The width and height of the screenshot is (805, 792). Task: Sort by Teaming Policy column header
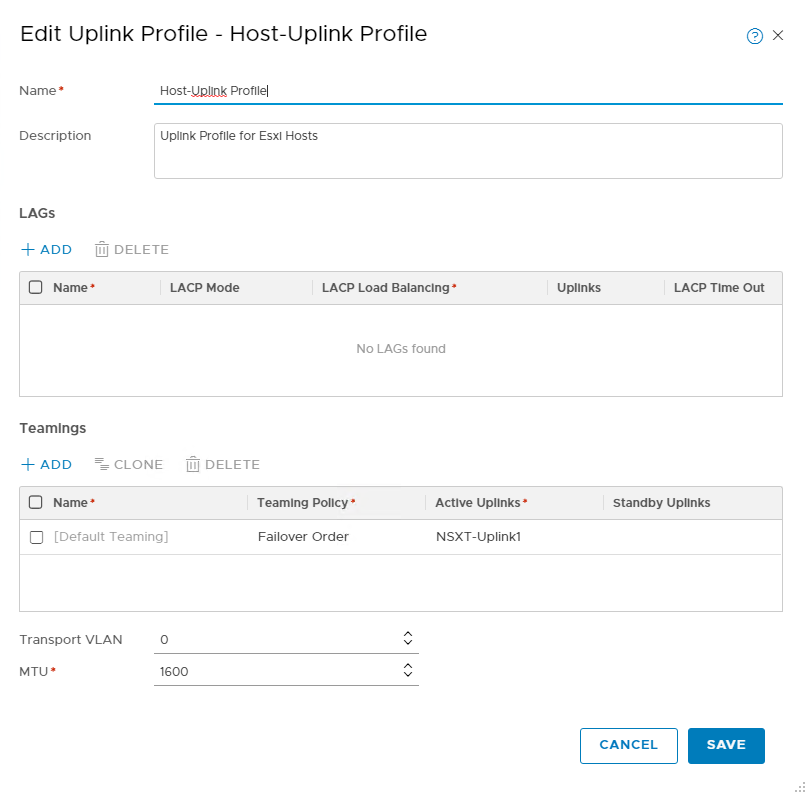[x=305, y=503]
